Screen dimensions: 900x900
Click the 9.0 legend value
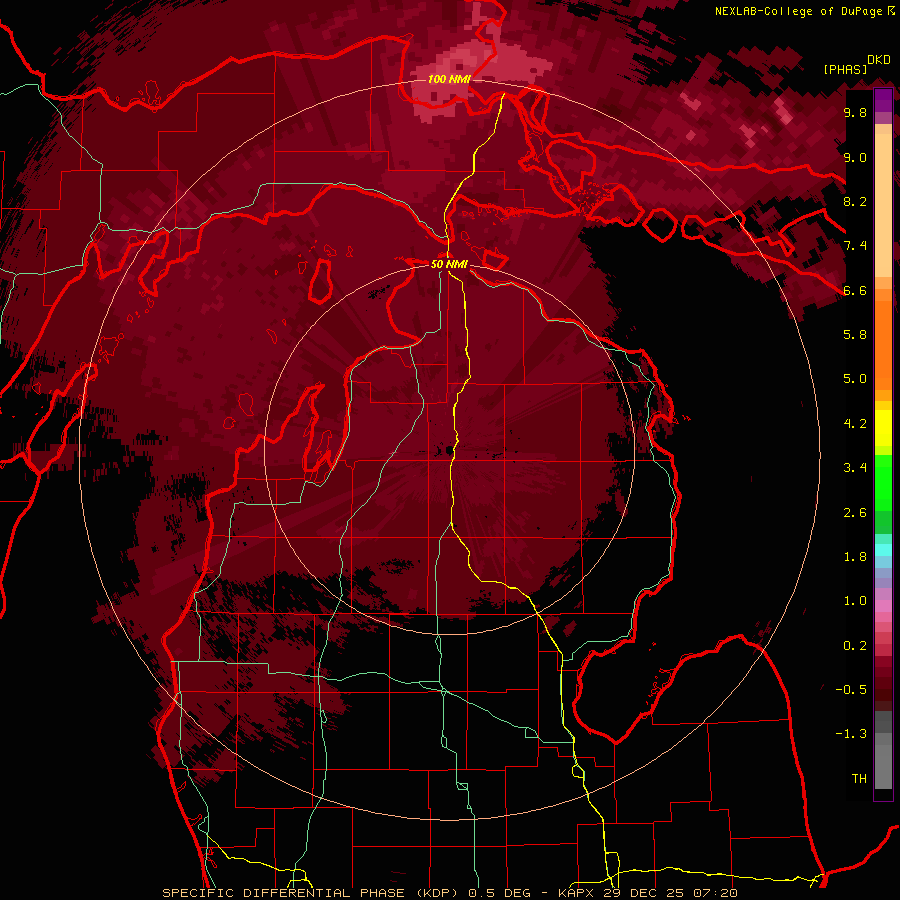855,157
